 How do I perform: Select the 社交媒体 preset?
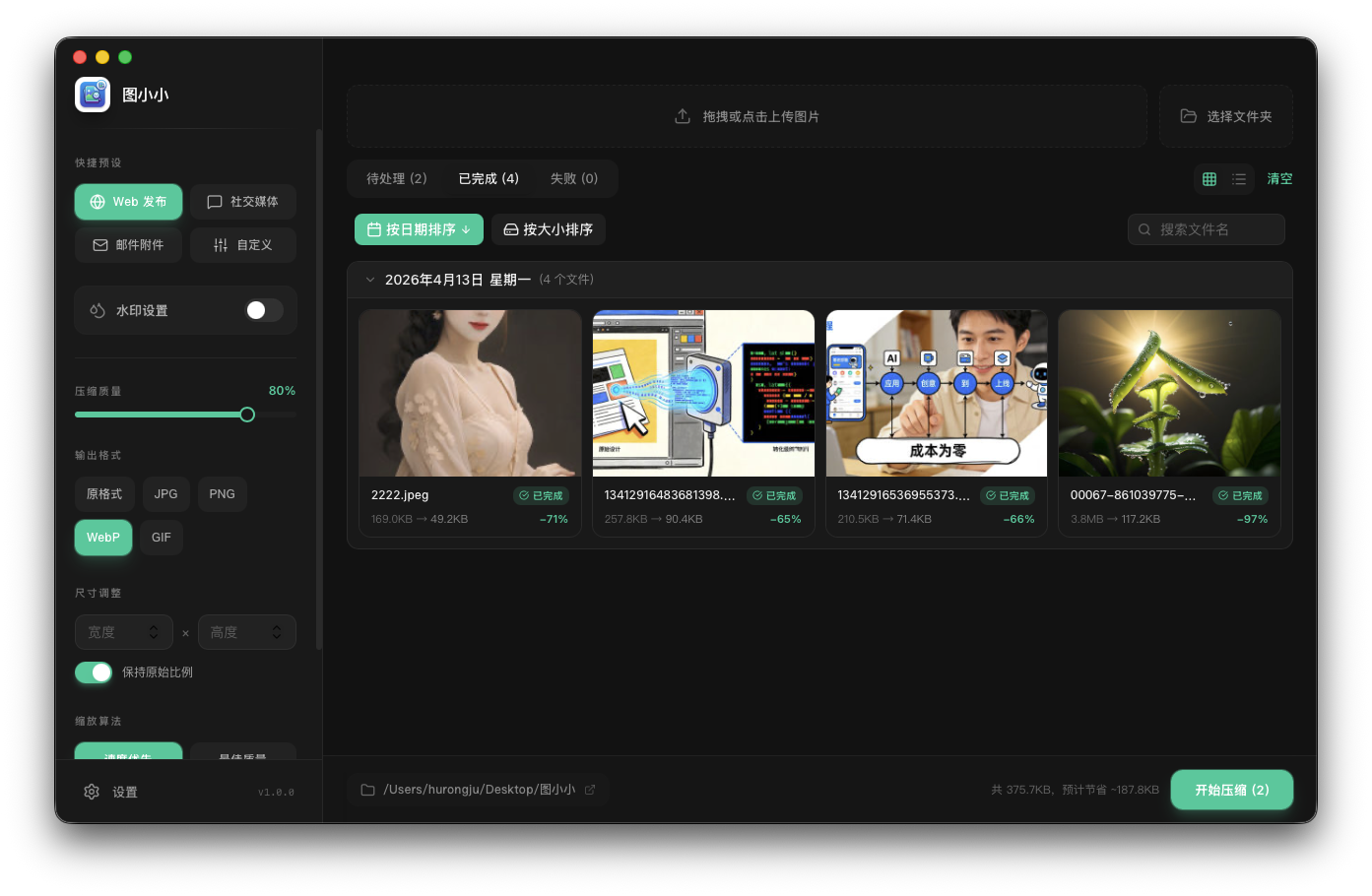243,202
